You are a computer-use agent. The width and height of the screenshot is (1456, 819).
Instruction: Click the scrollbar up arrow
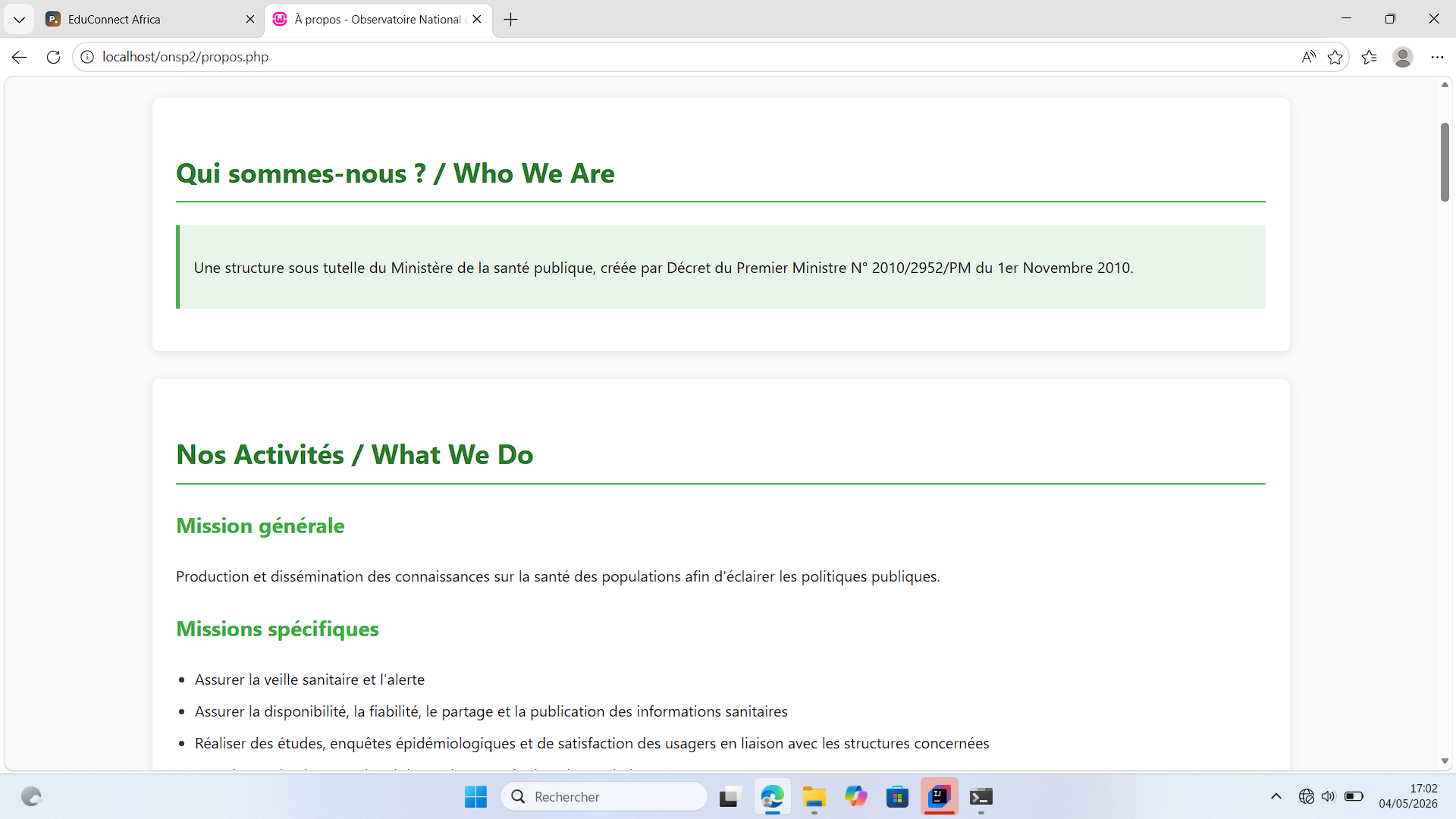[x=1445, y=84]
